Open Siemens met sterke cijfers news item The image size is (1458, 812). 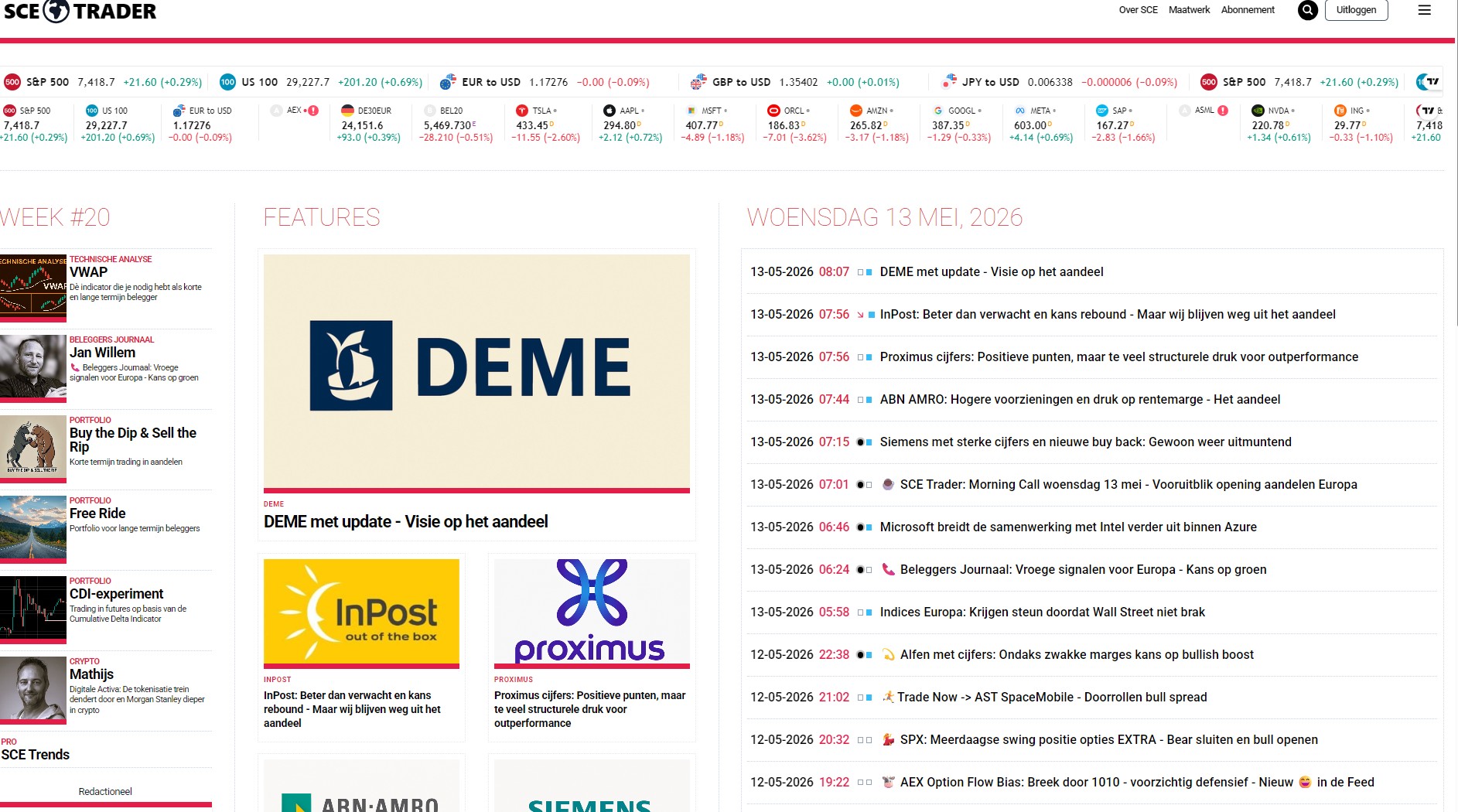pyautogui.click(x=1086, y=442)
